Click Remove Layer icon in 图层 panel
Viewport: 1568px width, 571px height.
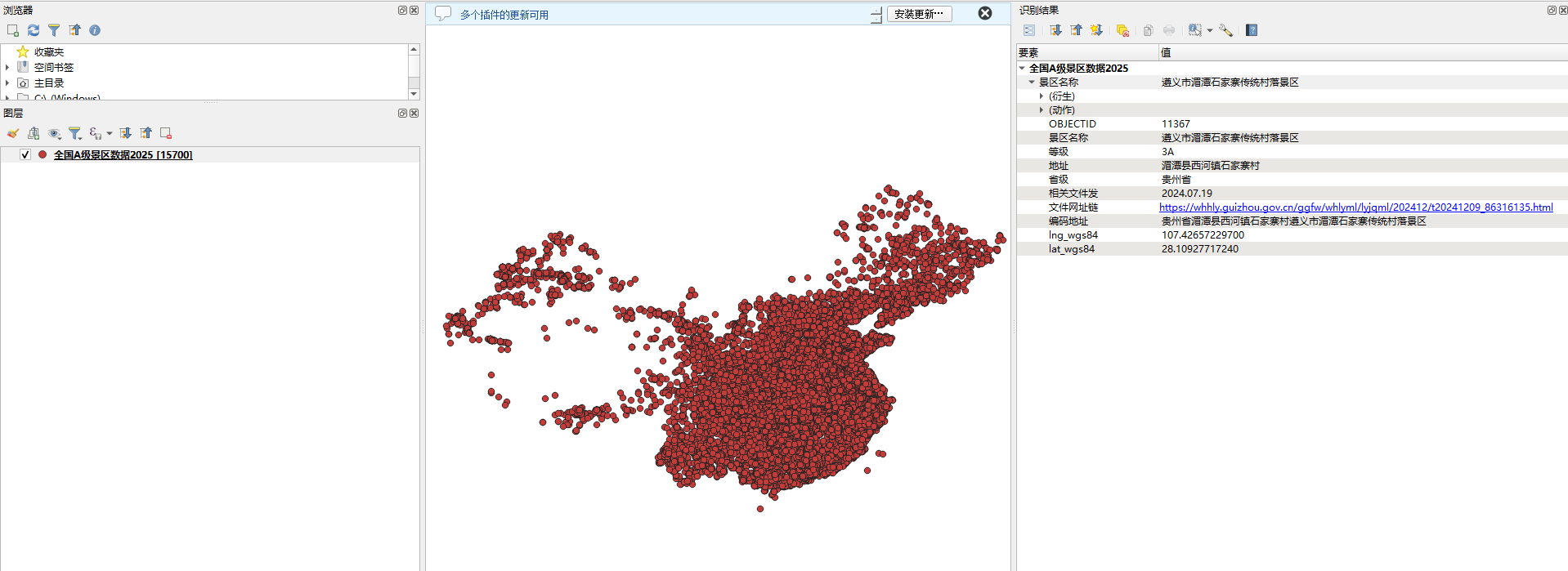tap(166, 133)
